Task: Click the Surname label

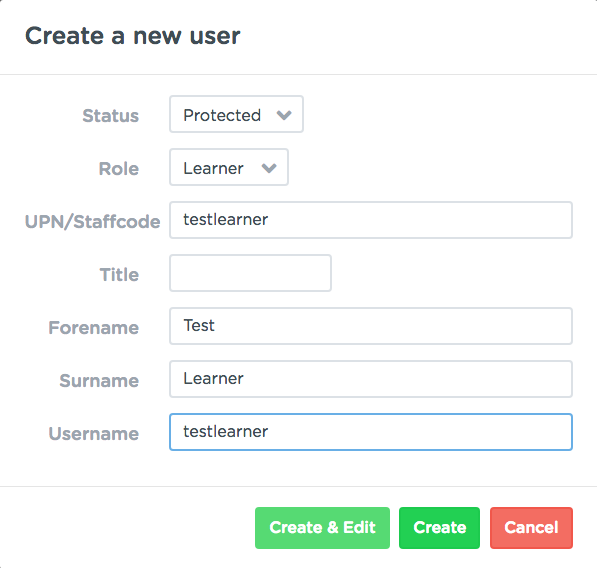Action: (x=99, y=380)
